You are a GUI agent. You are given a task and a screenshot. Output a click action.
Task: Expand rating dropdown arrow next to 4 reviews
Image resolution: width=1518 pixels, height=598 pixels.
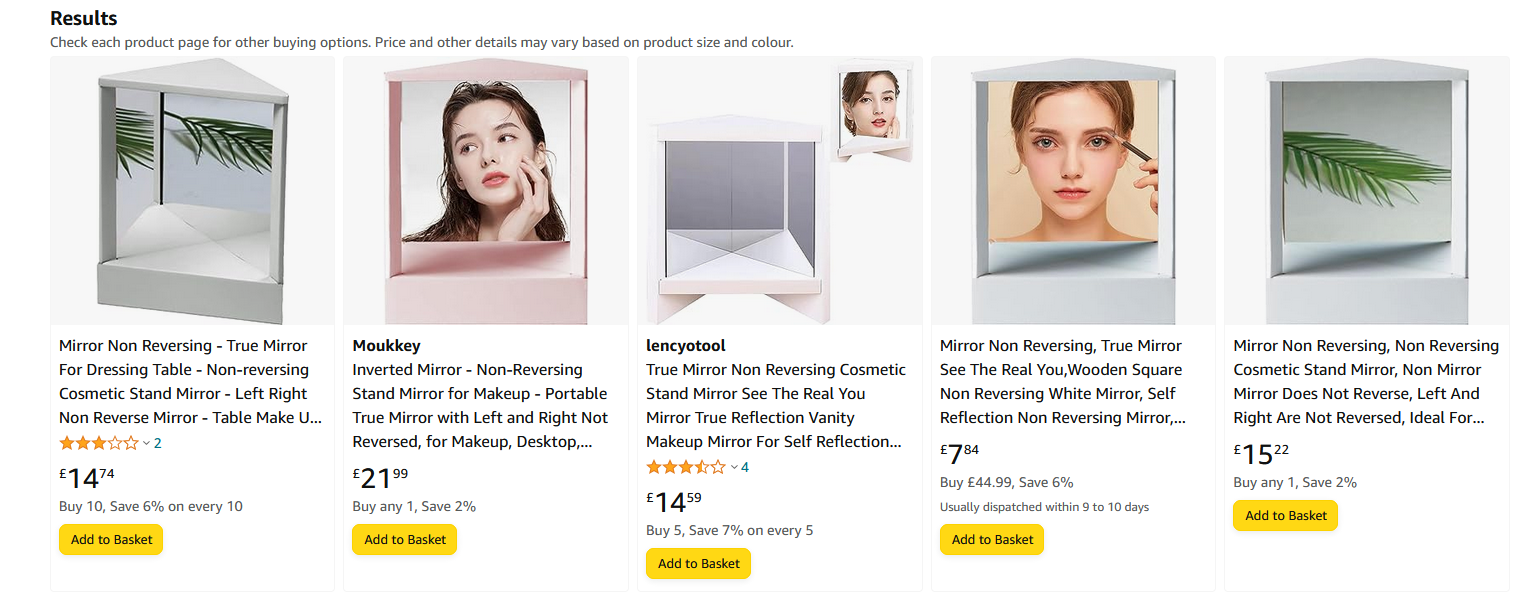(x=733, y=467)
